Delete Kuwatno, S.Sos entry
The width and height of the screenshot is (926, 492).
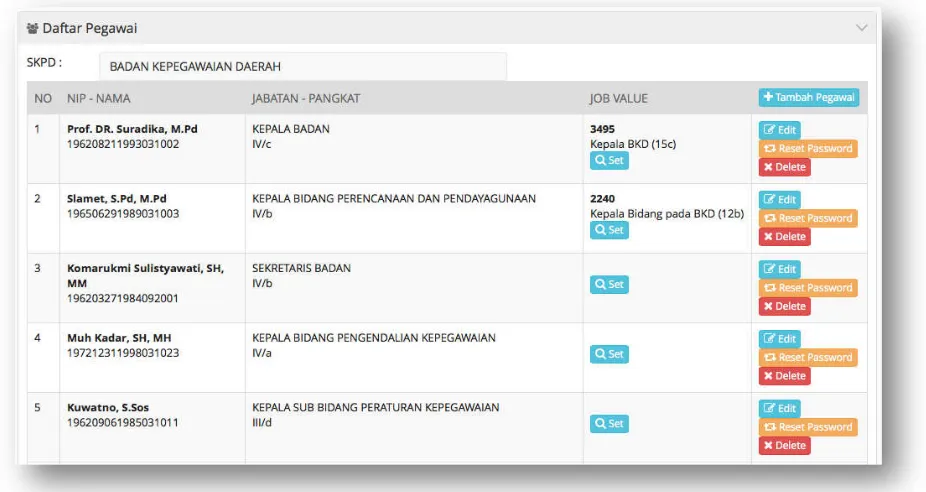click(x=784, y=446)
